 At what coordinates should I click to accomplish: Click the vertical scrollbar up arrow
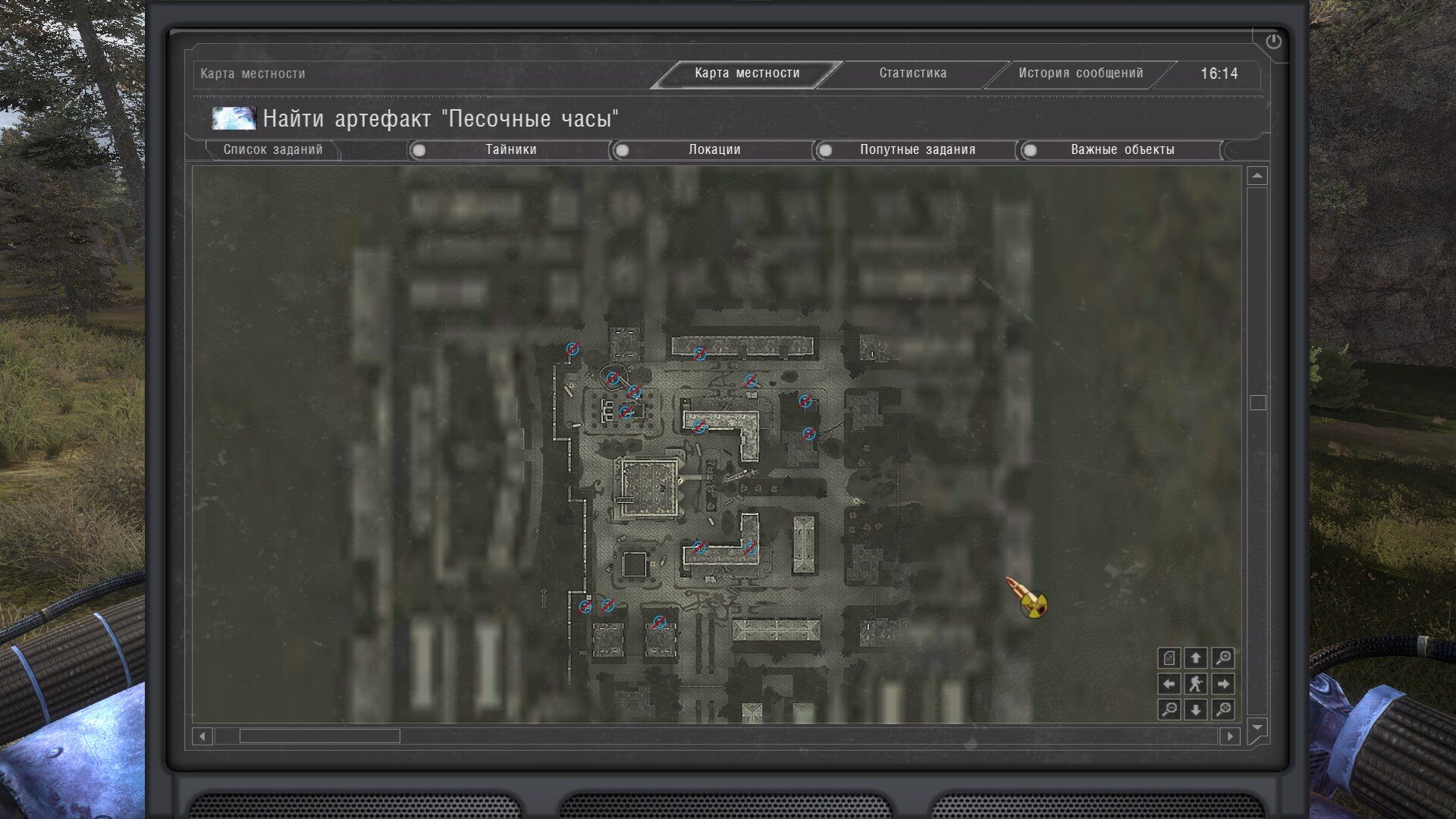pyautogui.click(x=1257, y=176)
